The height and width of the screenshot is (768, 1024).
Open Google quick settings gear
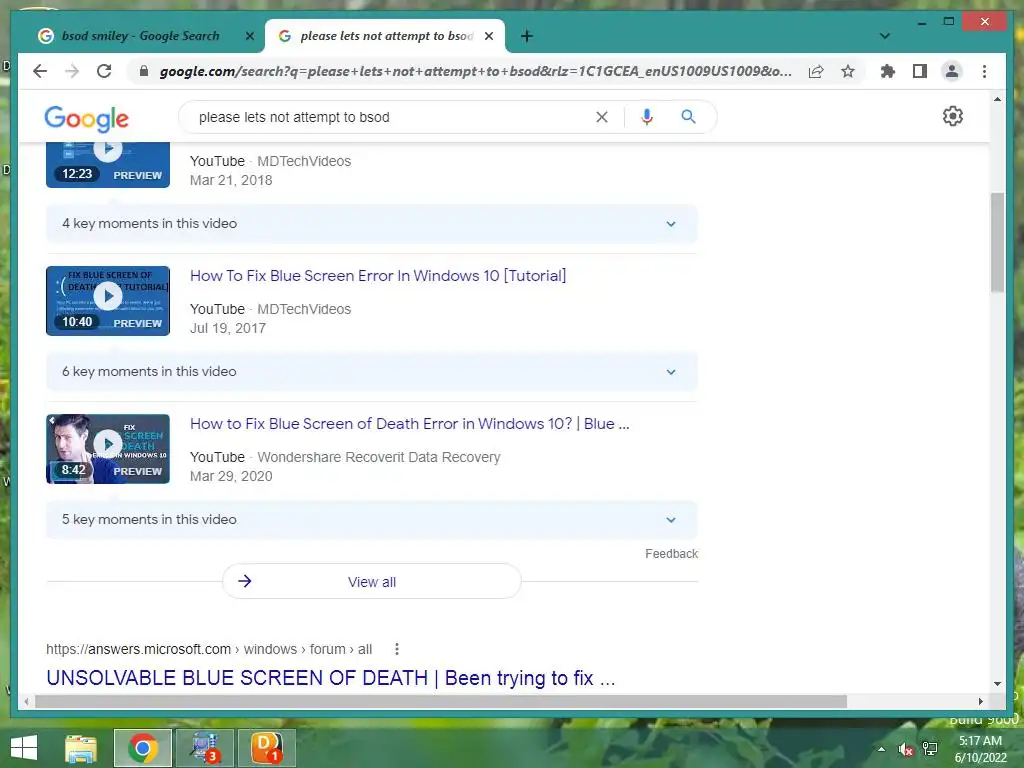(953, 116)
